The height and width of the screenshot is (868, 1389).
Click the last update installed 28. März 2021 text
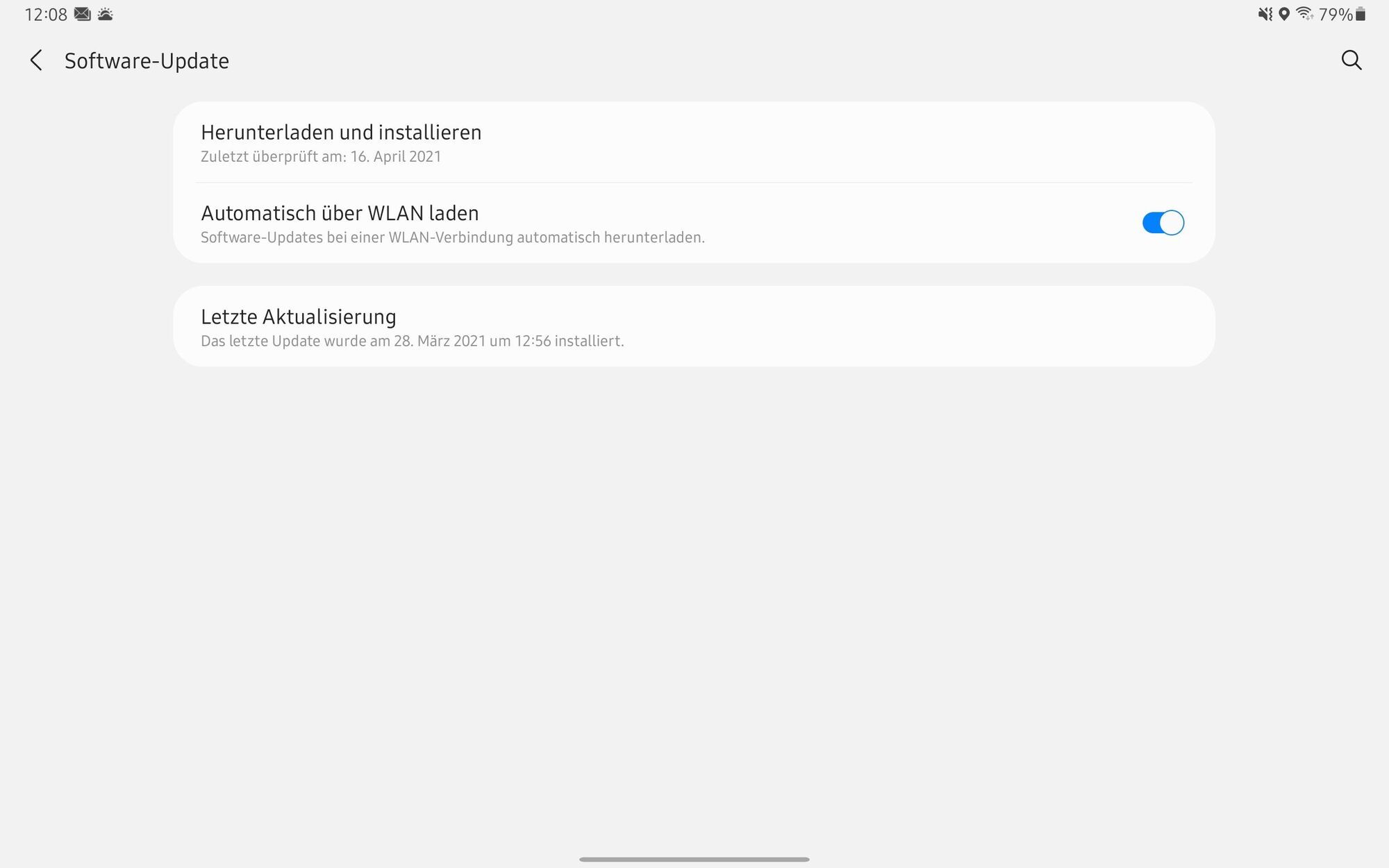click(x=412, y=341)
